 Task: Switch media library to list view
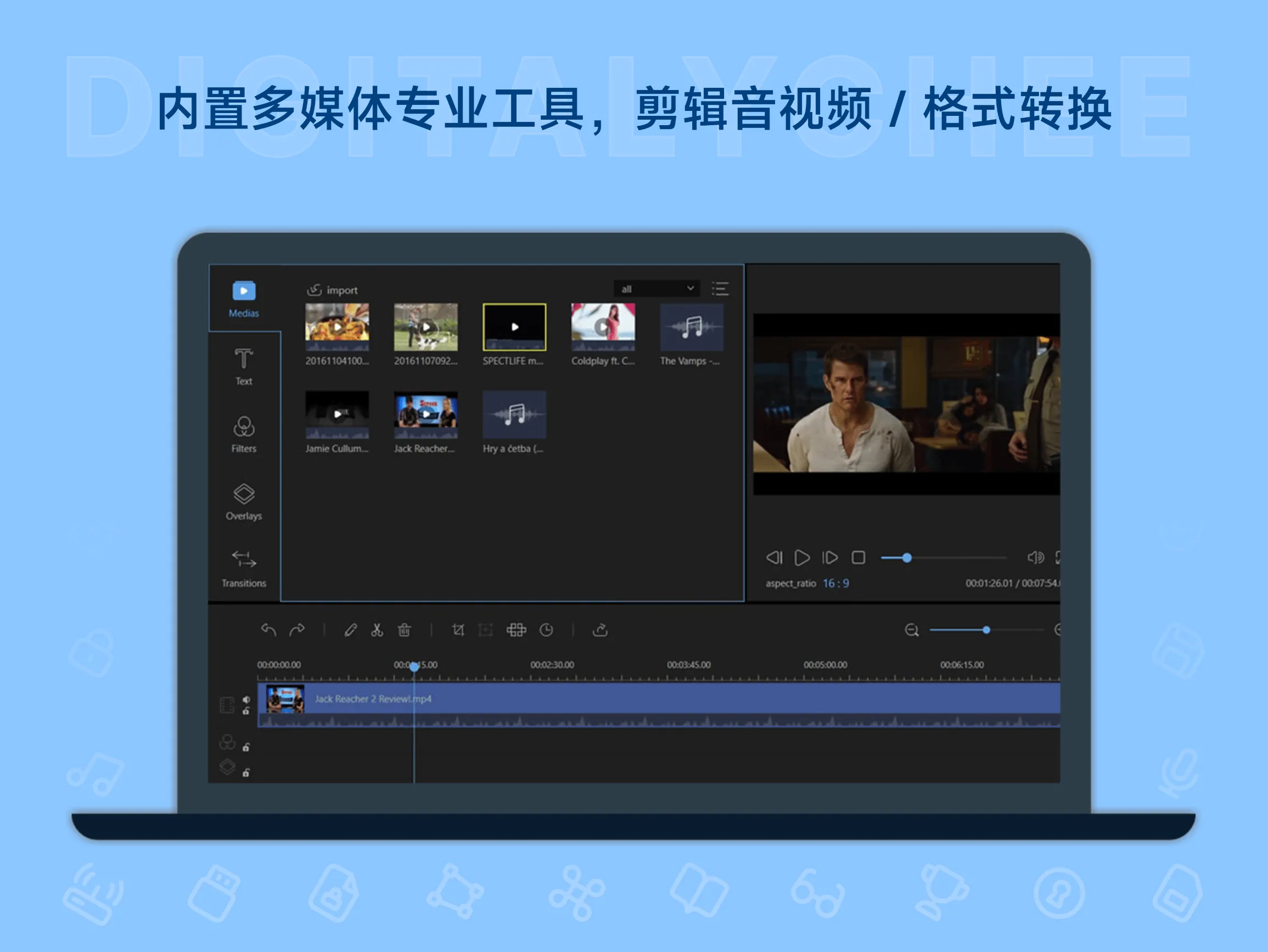point(720,288)
